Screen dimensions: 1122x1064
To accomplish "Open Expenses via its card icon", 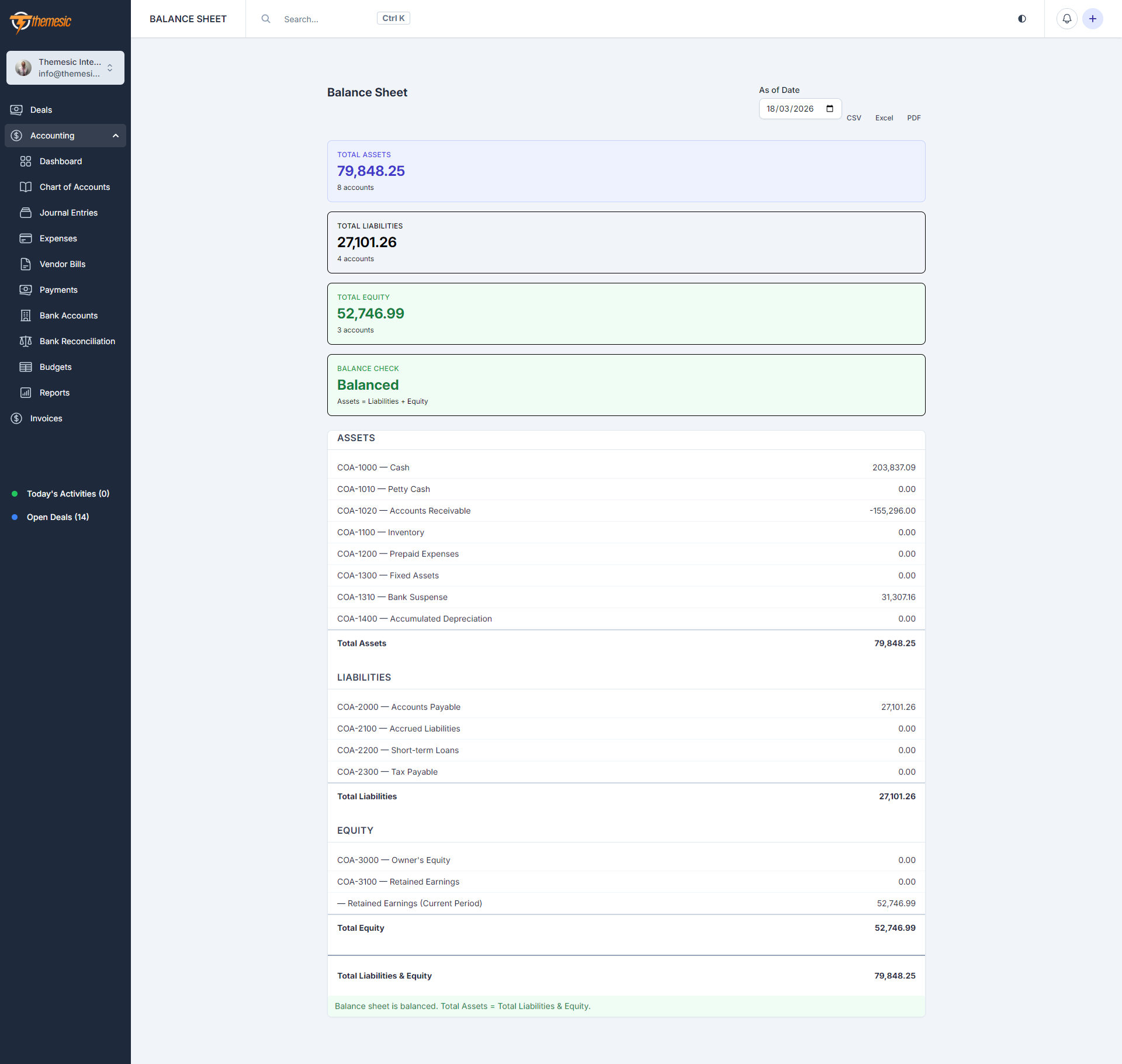I will tap(26, 238).
